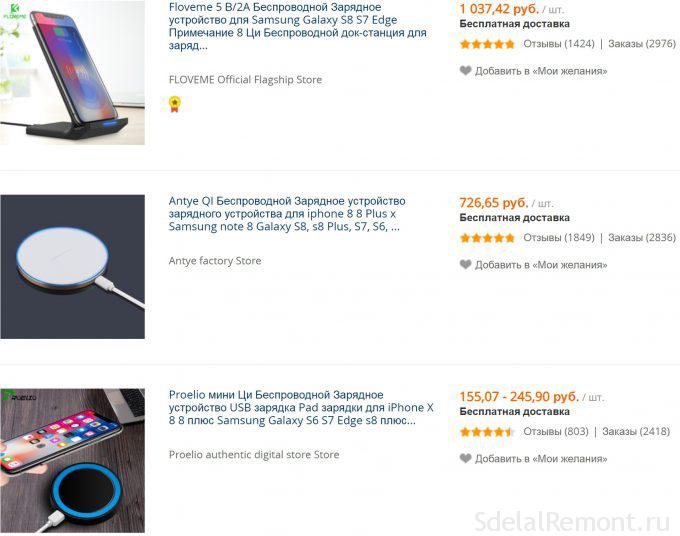
Task: View the Proelio black charging pad thumbnail
Action: pyautogui.click(x=72, y=461)
